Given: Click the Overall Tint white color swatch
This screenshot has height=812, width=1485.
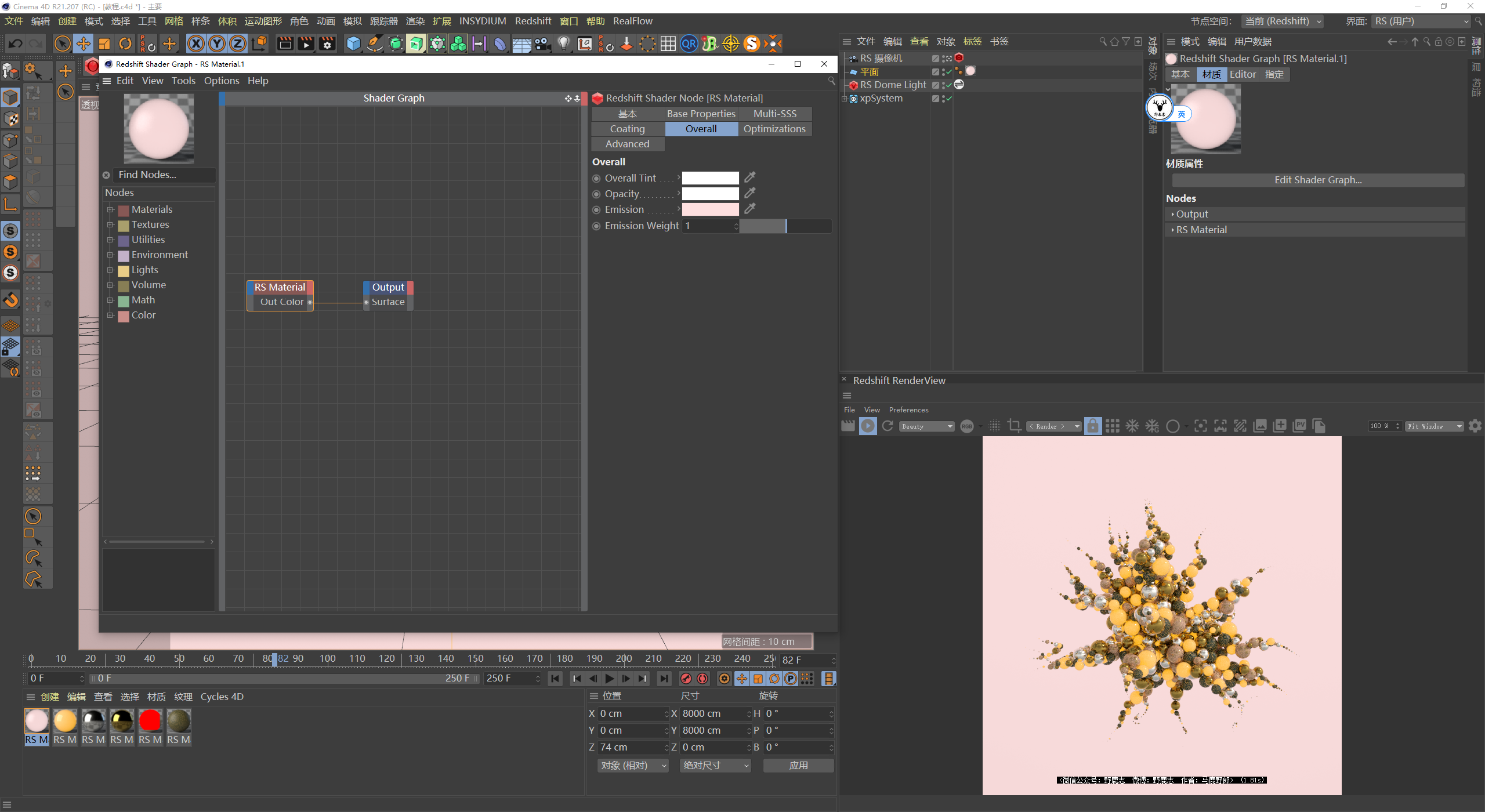Looking at the screenshot, I should (711, 178).
